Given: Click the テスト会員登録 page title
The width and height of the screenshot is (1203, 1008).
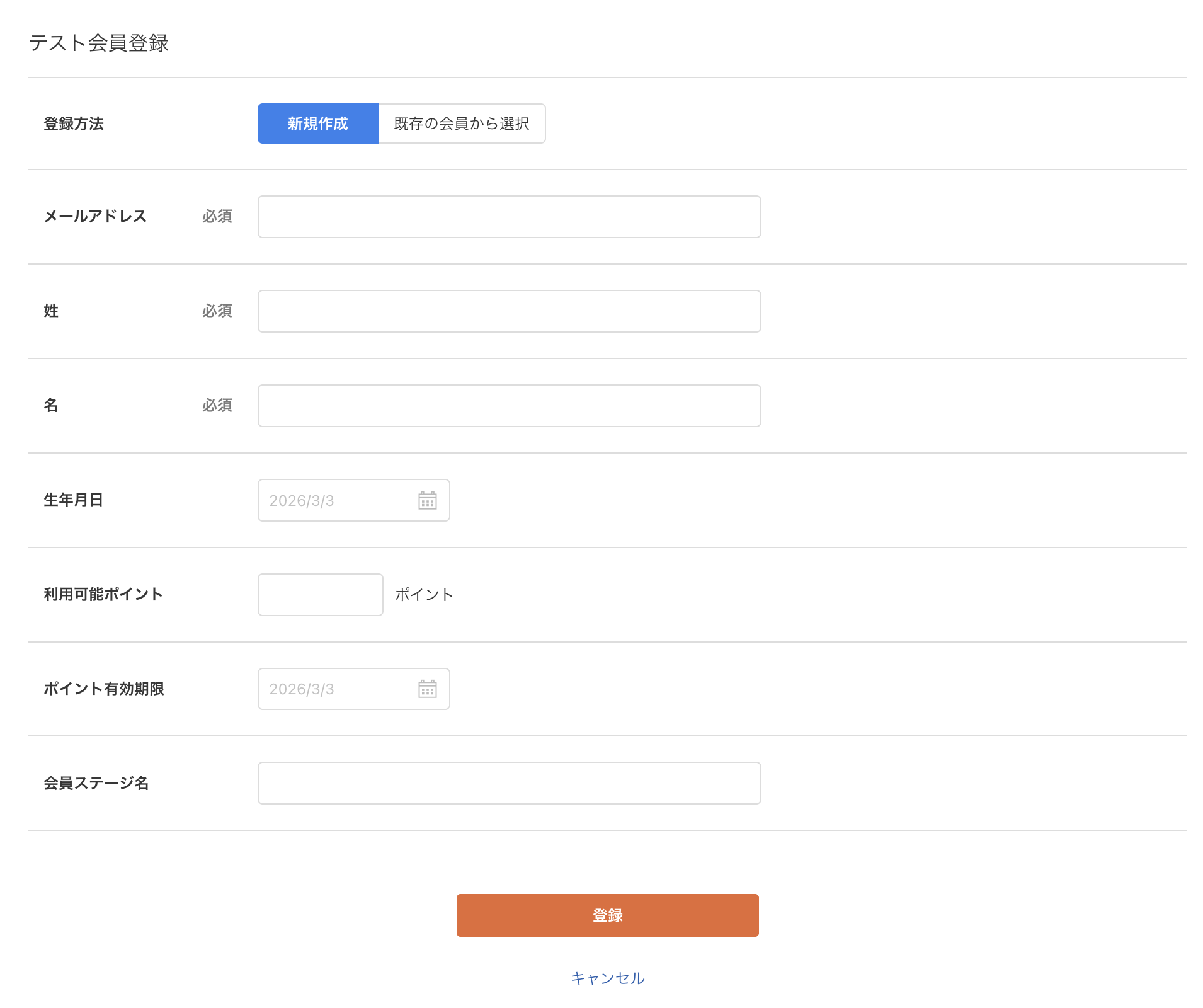Looking at the screenshot, I should (x=98, y=43).
